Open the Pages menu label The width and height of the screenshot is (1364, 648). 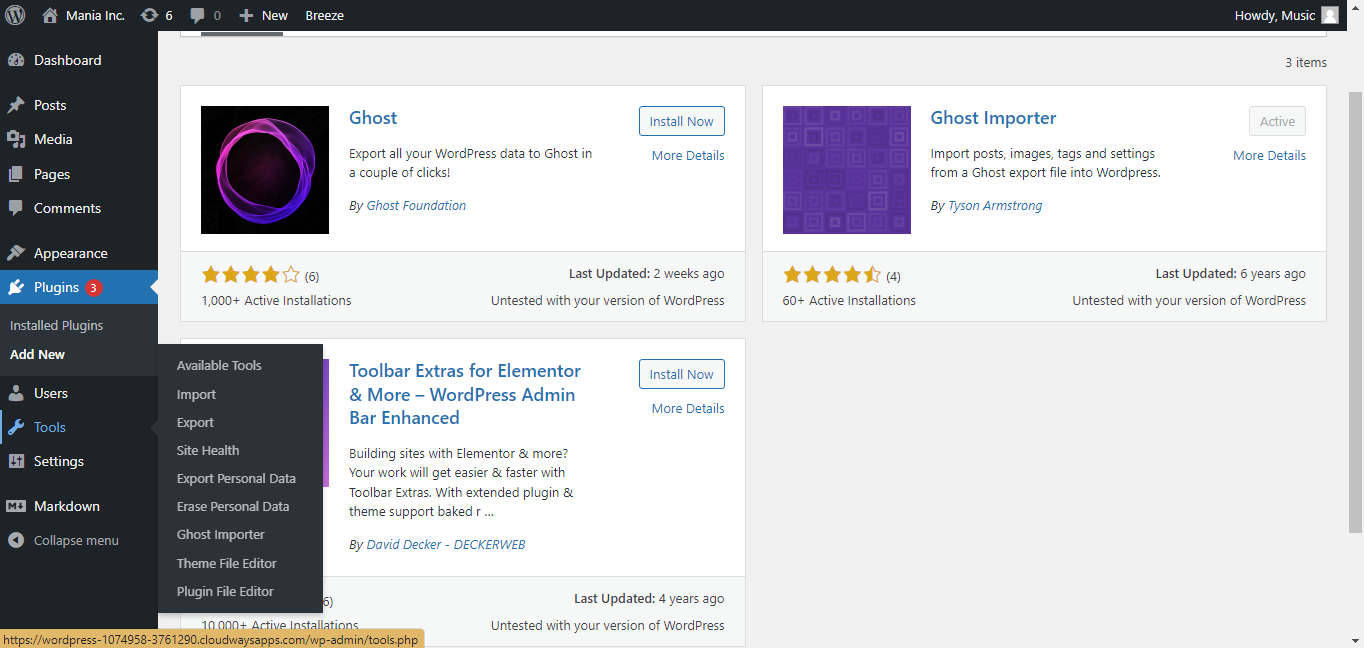coord(52,174)
